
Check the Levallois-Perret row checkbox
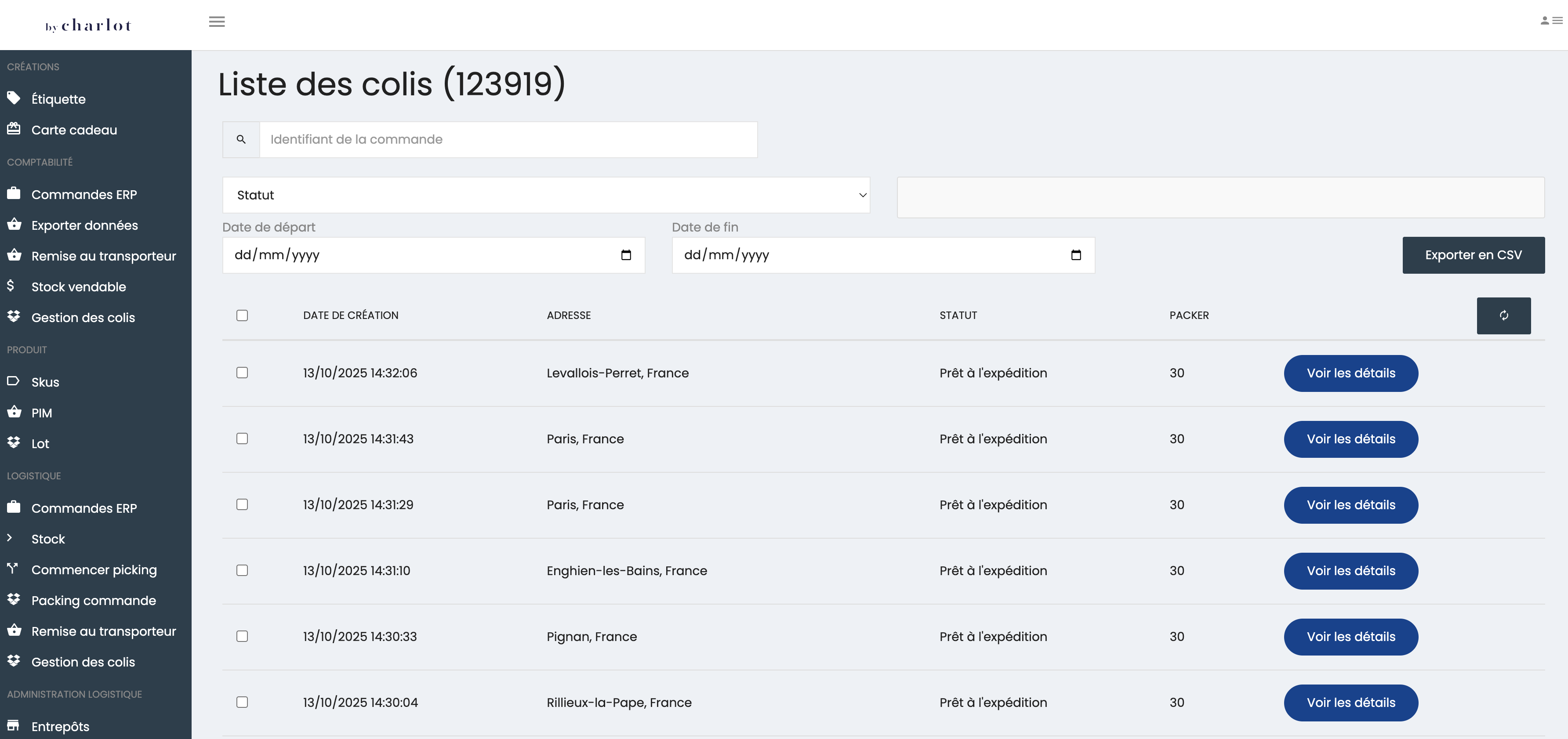point(242,373)
